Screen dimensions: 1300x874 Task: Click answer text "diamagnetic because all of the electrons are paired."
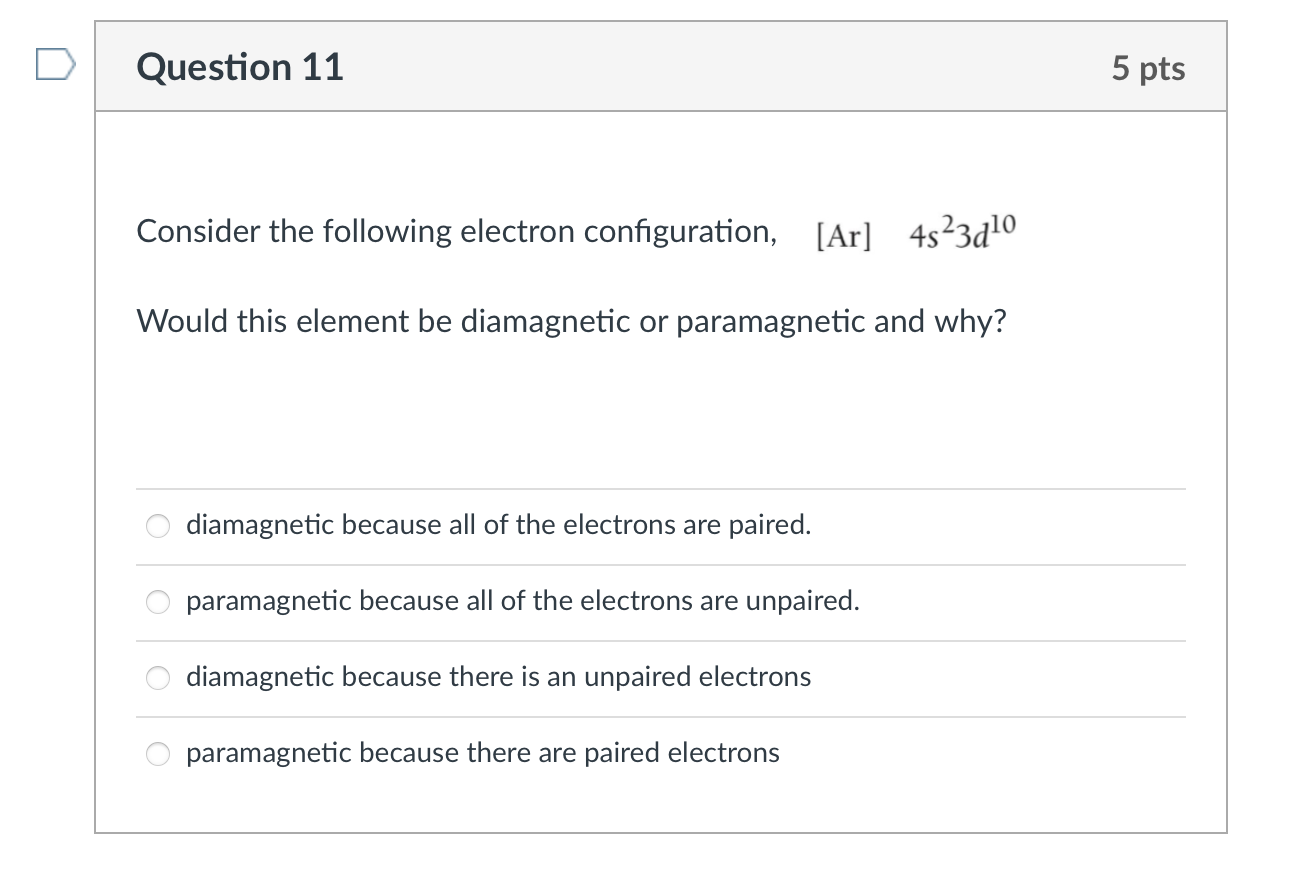pos(498,525)
